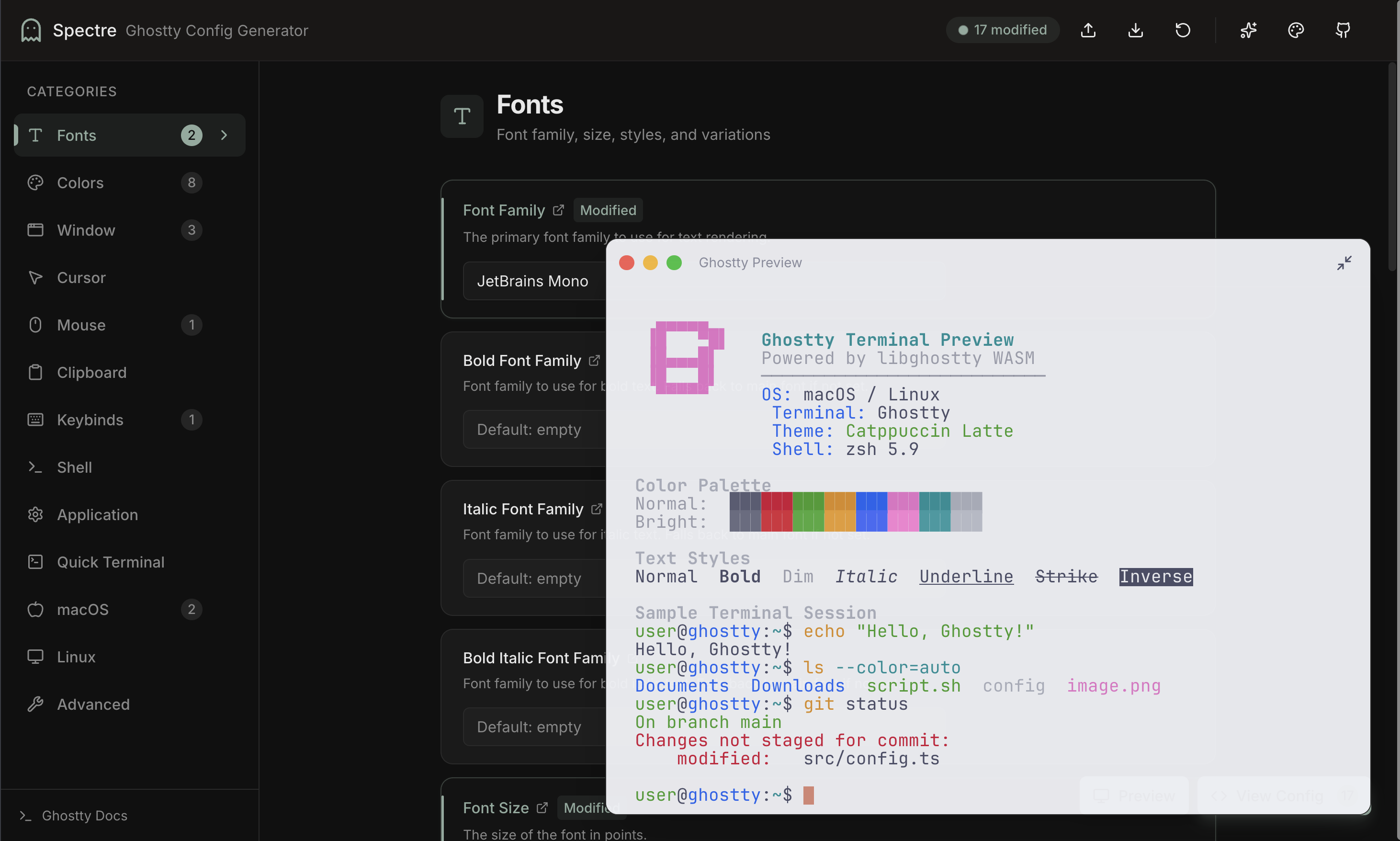This screenshot has width=1400, height=841.
Task: Select the Window category
Action: tap(129, 230)
